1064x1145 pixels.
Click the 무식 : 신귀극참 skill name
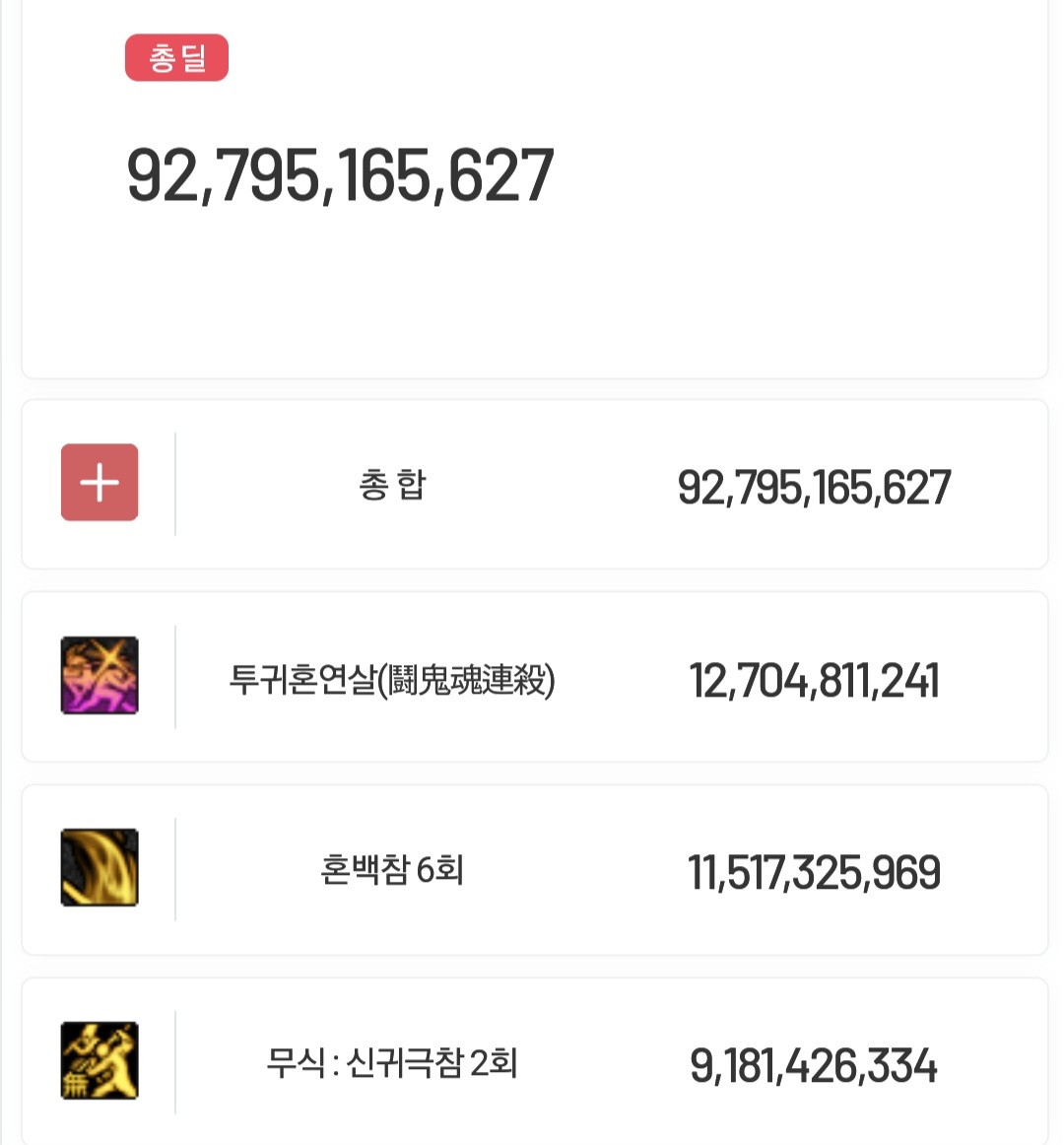click(366, 1062)
